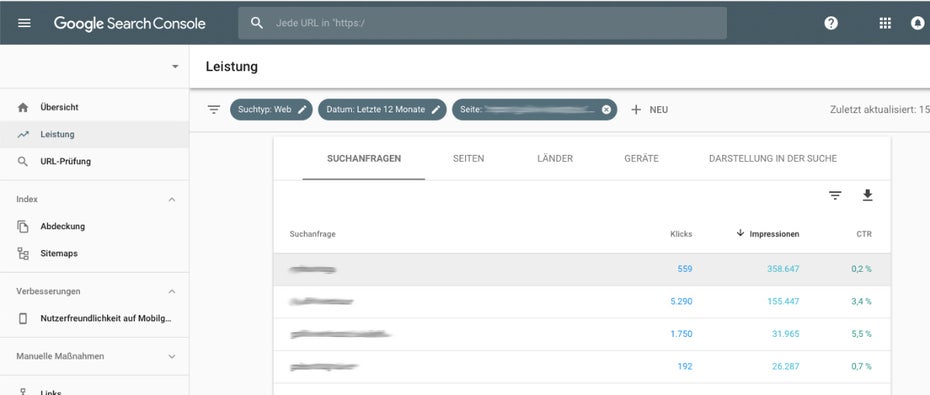
Task: Edit the Datum filter via pencil icon
Action: click(x=435, y=110)
